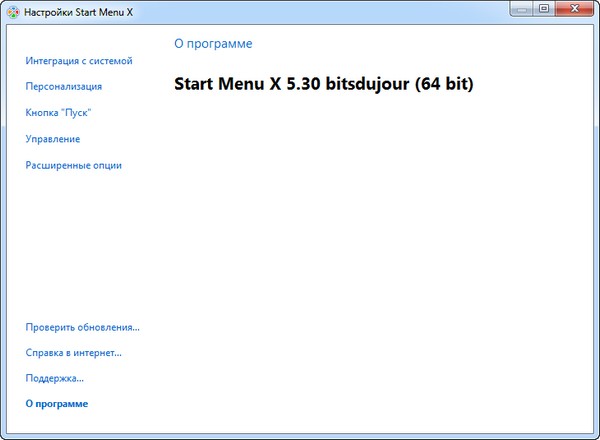Click the blue "О программе" page heading
The width and height of the screenshot is (600, 440).
[x=213, y=44]
